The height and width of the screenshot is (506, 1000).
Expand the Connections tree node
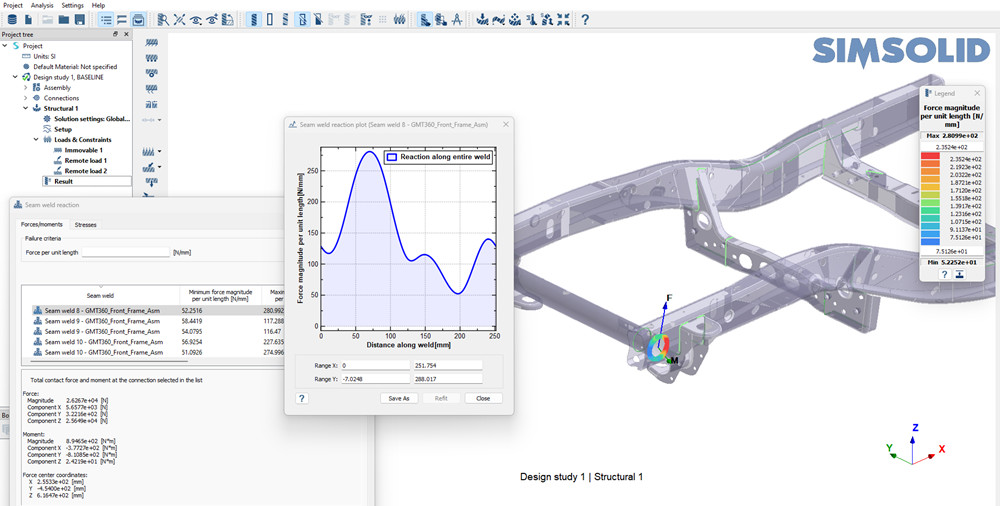(26, 98)
